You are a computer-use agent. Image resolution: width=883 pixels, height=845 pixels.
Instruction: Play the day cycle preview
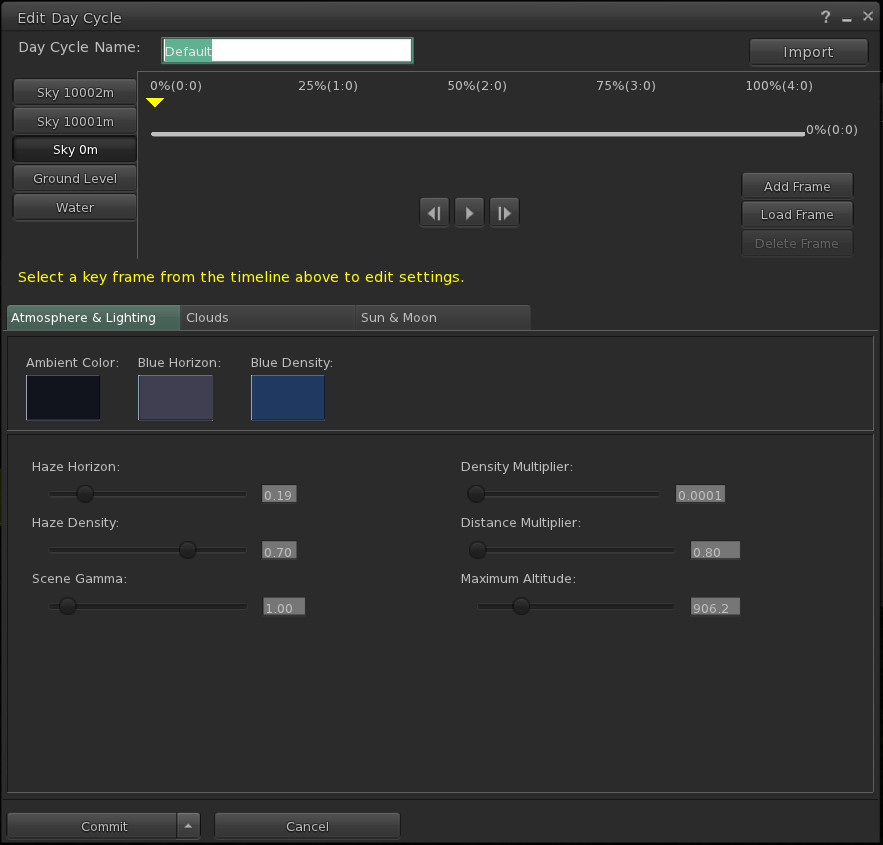tap(469, 213)
